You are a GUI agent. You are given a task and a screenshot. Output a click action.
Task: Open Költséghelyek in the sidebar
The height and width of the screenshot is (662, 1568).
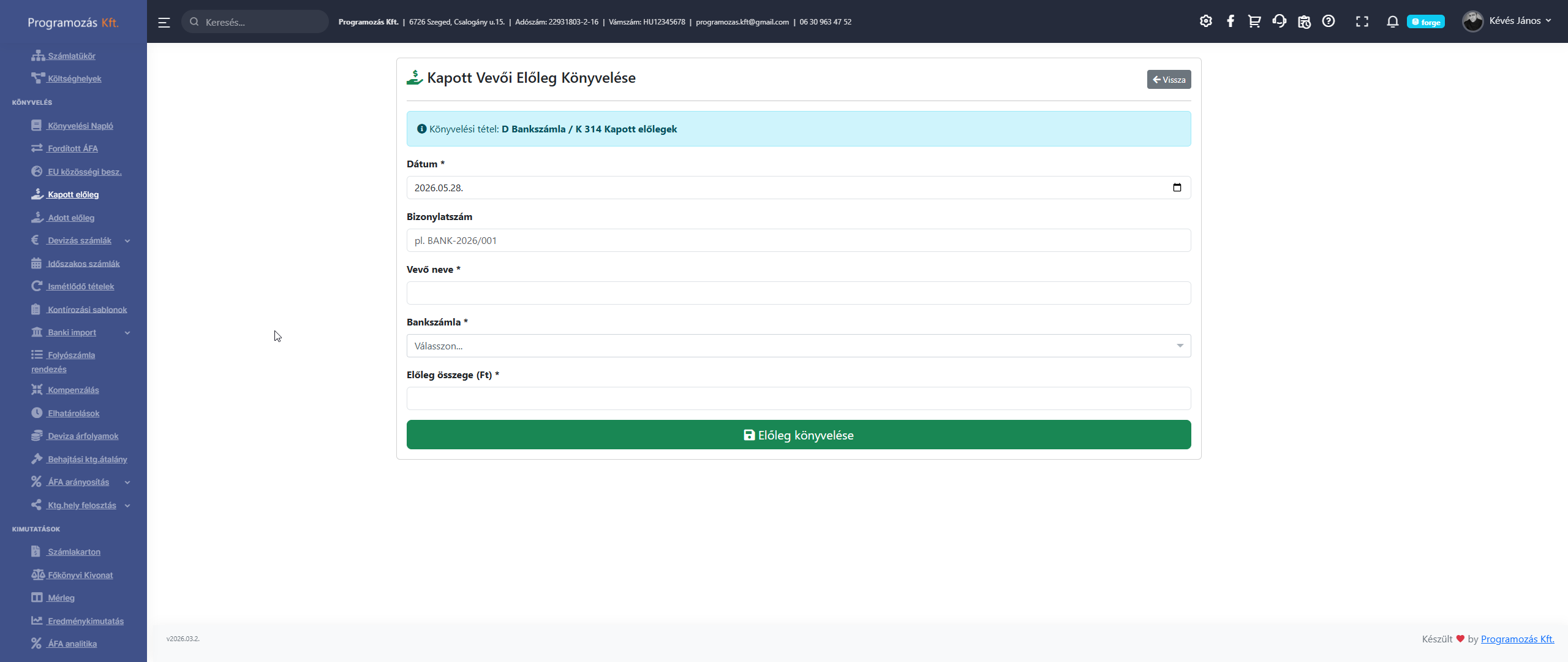(x=67, y=78)
